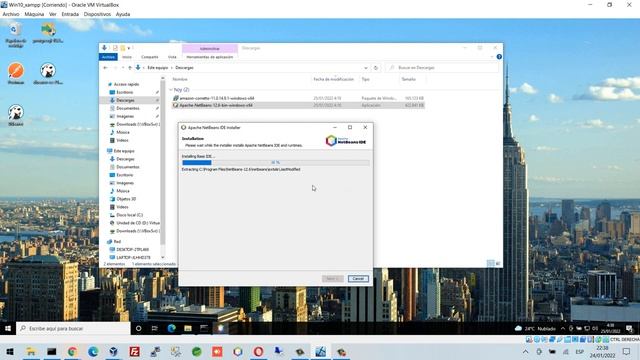Click the Apache NetBeans IDE logo
Viewport: 640px width, 360px height.
346,141
